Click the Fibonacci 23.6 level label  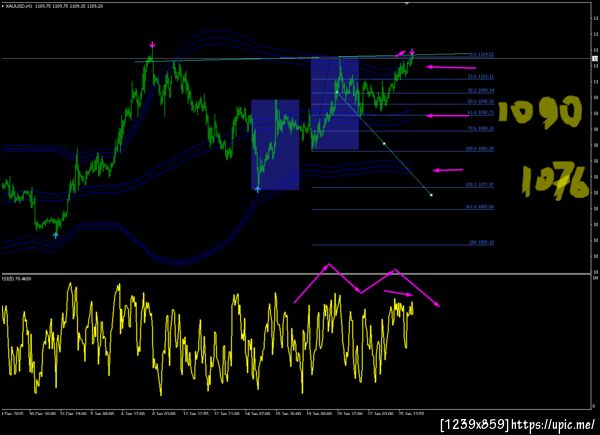(481, 77)
